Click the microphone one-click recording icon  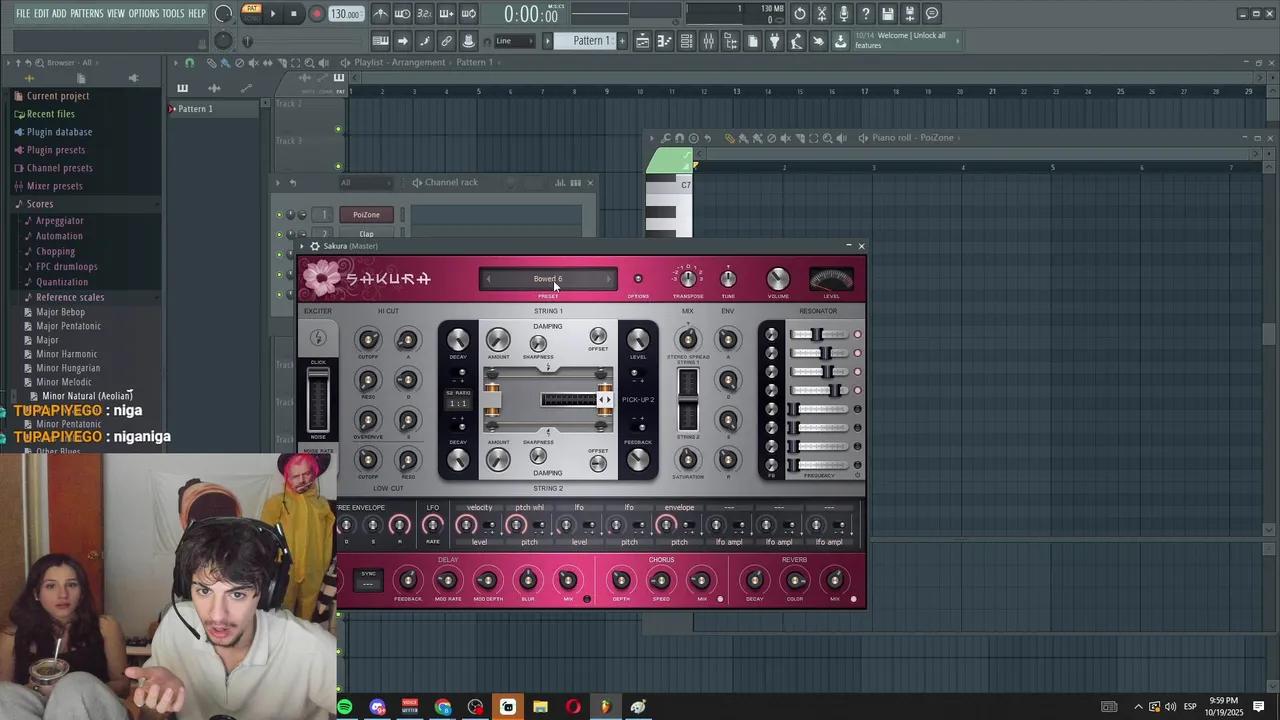tap(844, 14)
